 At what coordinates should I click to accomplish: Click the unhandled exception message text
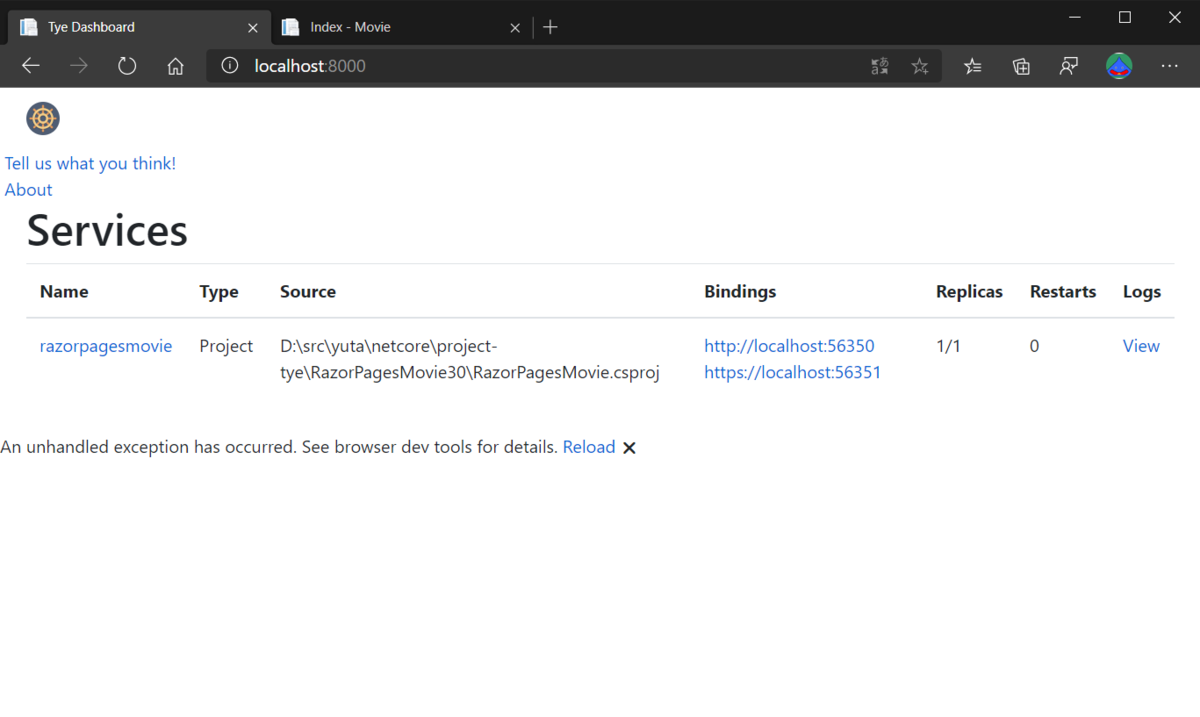click(x=279, y=447)
